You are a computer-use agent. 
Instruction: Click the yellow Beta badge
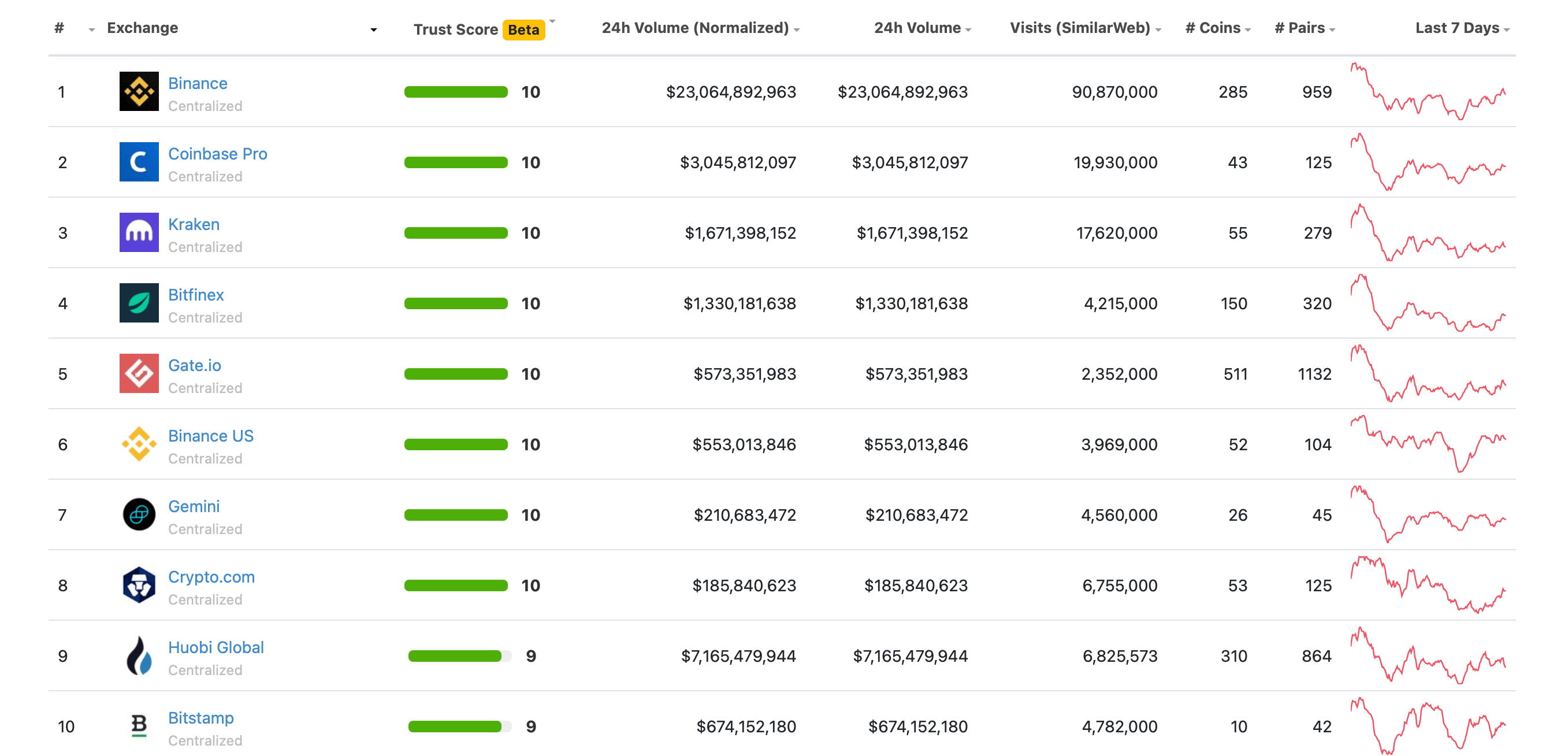tap(523, 29)
